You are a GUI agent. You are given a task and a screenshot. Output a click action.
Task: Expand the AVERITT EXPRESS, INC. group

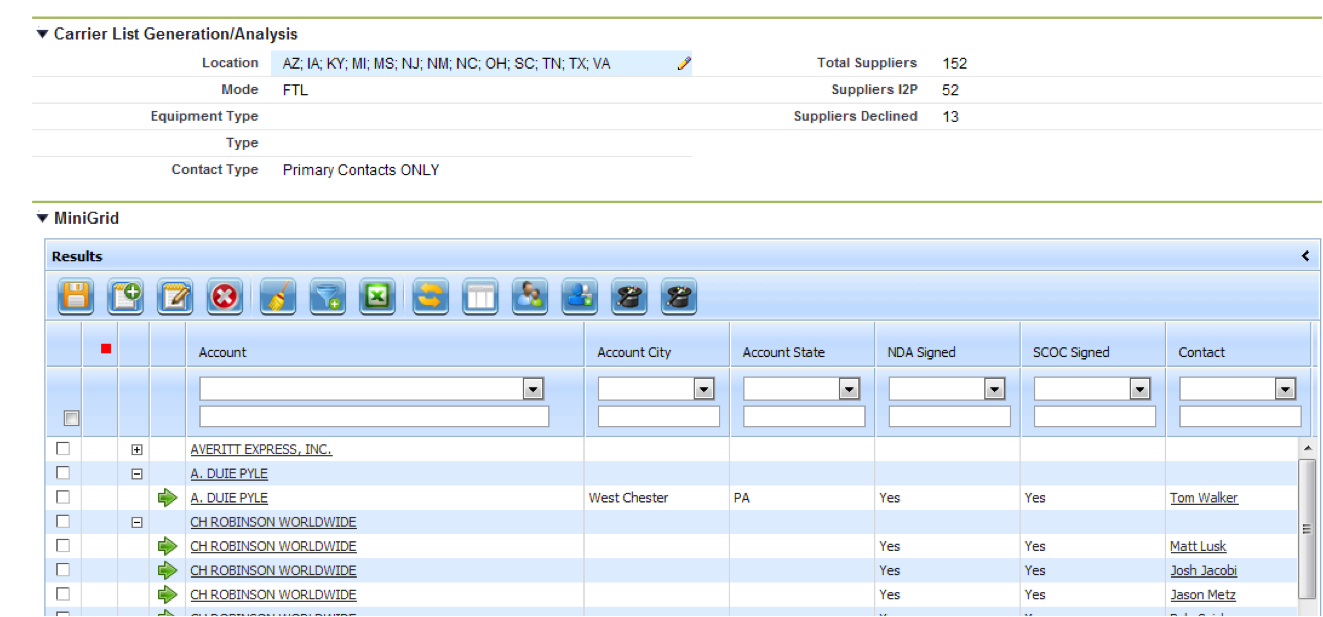(137, 450)
